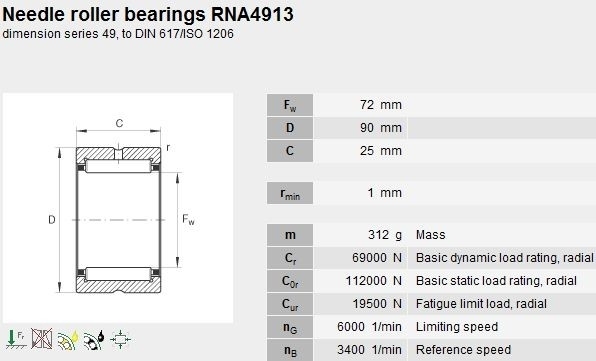This screenshot has width=596, height=361.
Task: Click the yellow oil lubrication icon
Action: click(x=68, y=340)
